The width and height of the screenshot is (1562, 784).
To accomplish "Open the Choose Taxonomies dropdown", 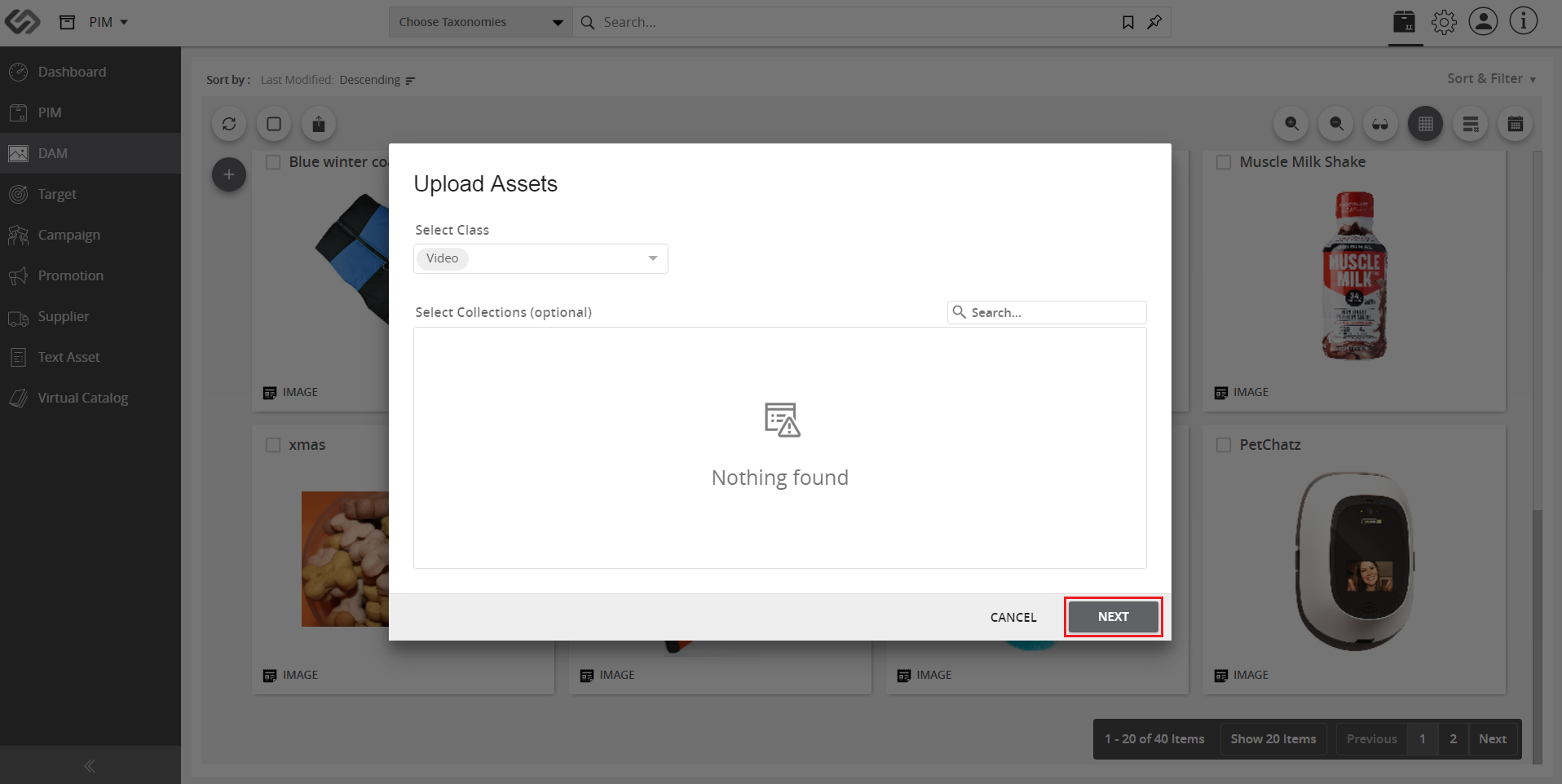I will (481, 22).
